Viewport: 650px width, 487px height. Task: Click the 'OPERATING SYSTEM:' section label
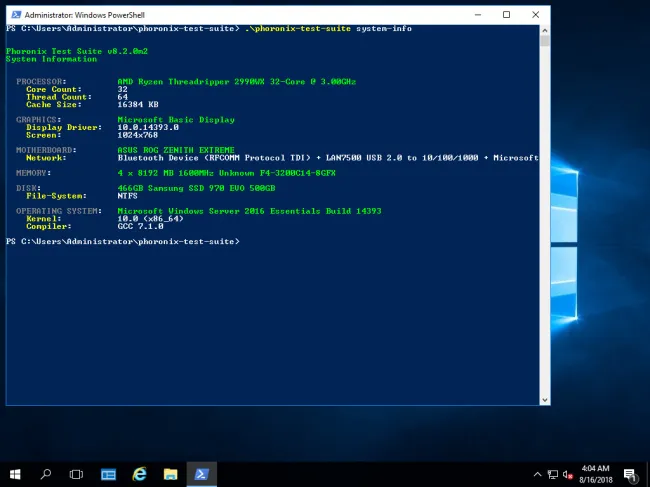[x=59, y=211]
